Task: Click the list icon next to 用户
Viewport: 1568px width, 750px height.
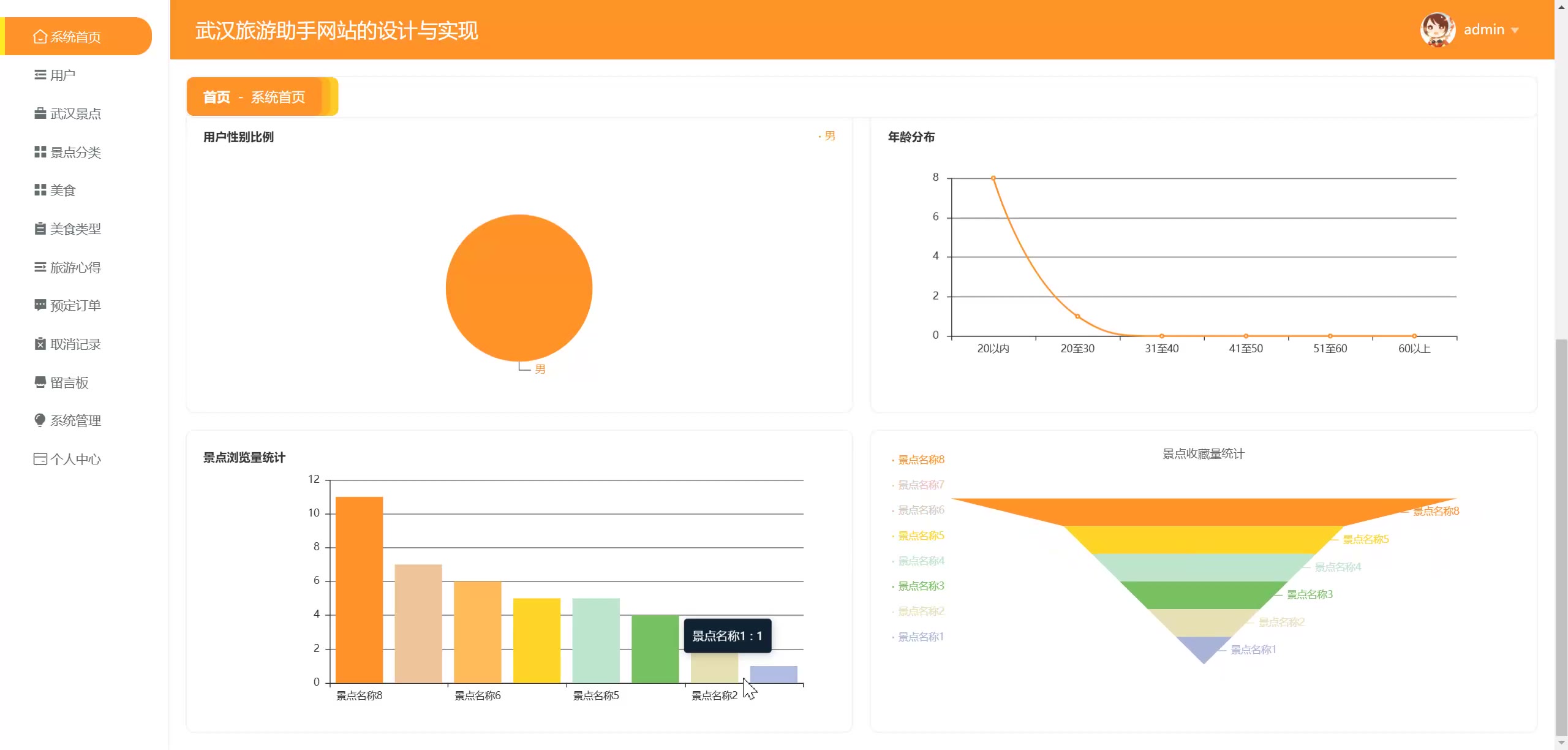Action: tap(40, 75)
